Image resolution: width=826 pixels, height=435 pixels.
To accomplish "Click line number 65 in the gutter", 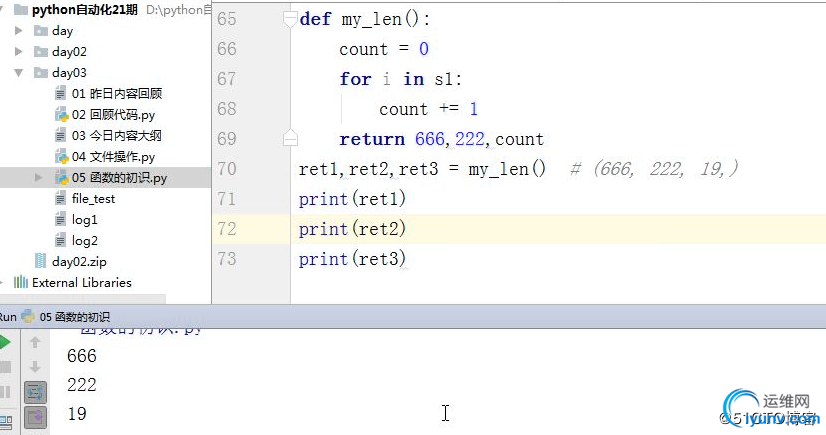I will point(227,19).
